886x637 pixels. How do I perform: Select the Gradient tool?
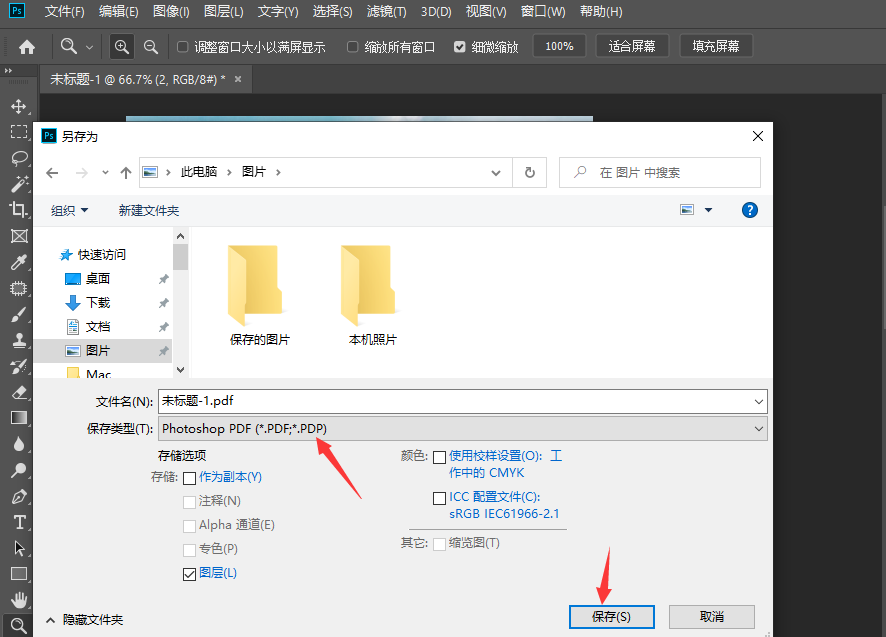(x=19, y=418)
